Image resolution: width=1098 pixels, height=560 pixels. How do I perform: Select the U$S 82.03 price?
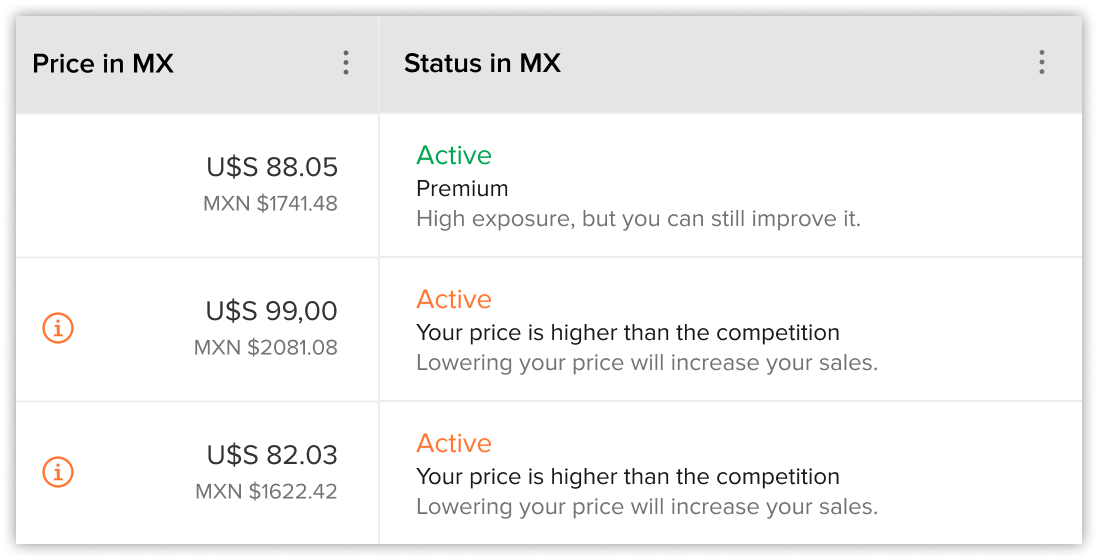[x=272, y=456]
